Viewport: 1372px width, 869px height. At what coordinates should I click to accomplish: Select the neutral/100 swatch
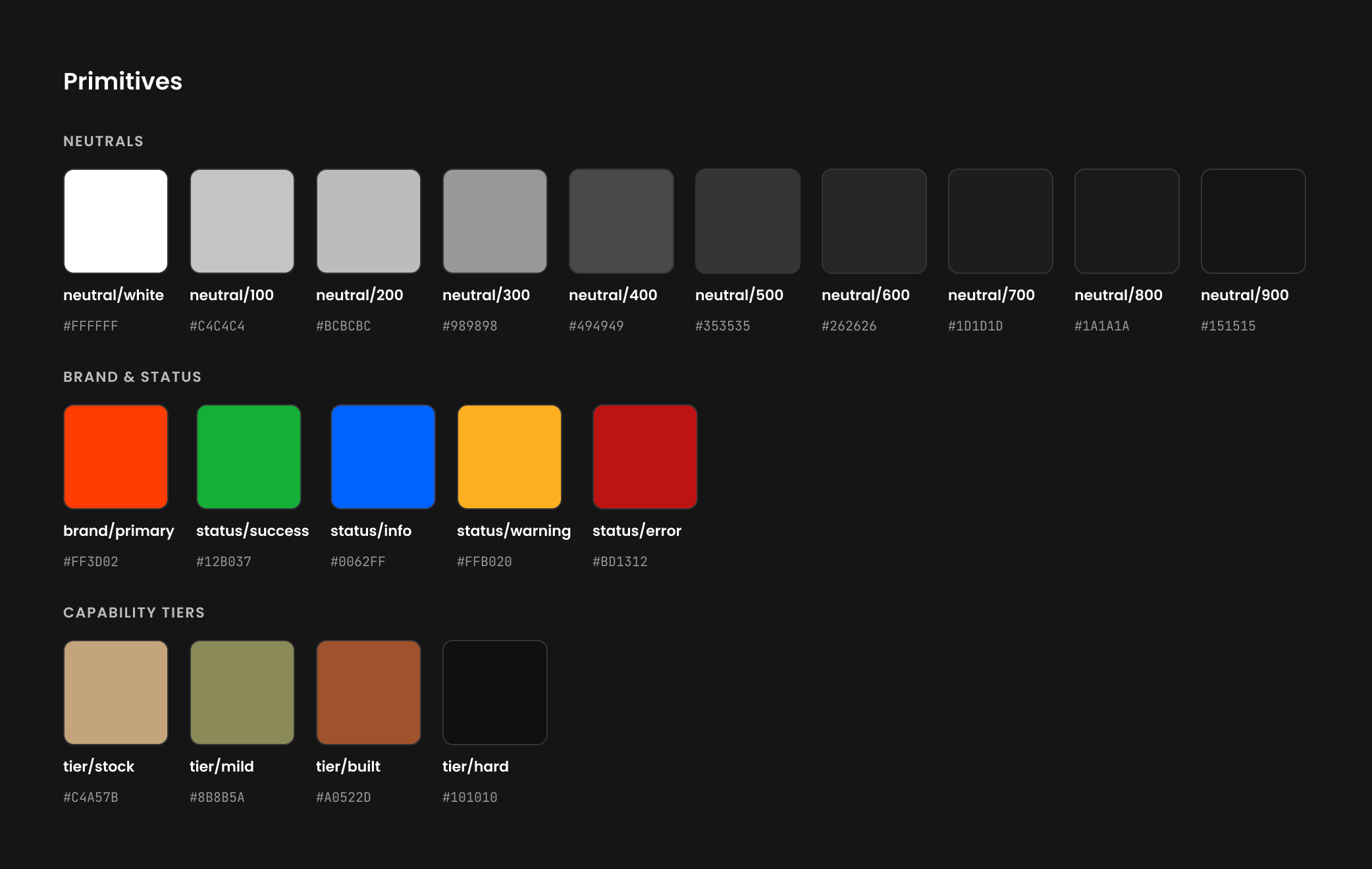pos(242,221)
